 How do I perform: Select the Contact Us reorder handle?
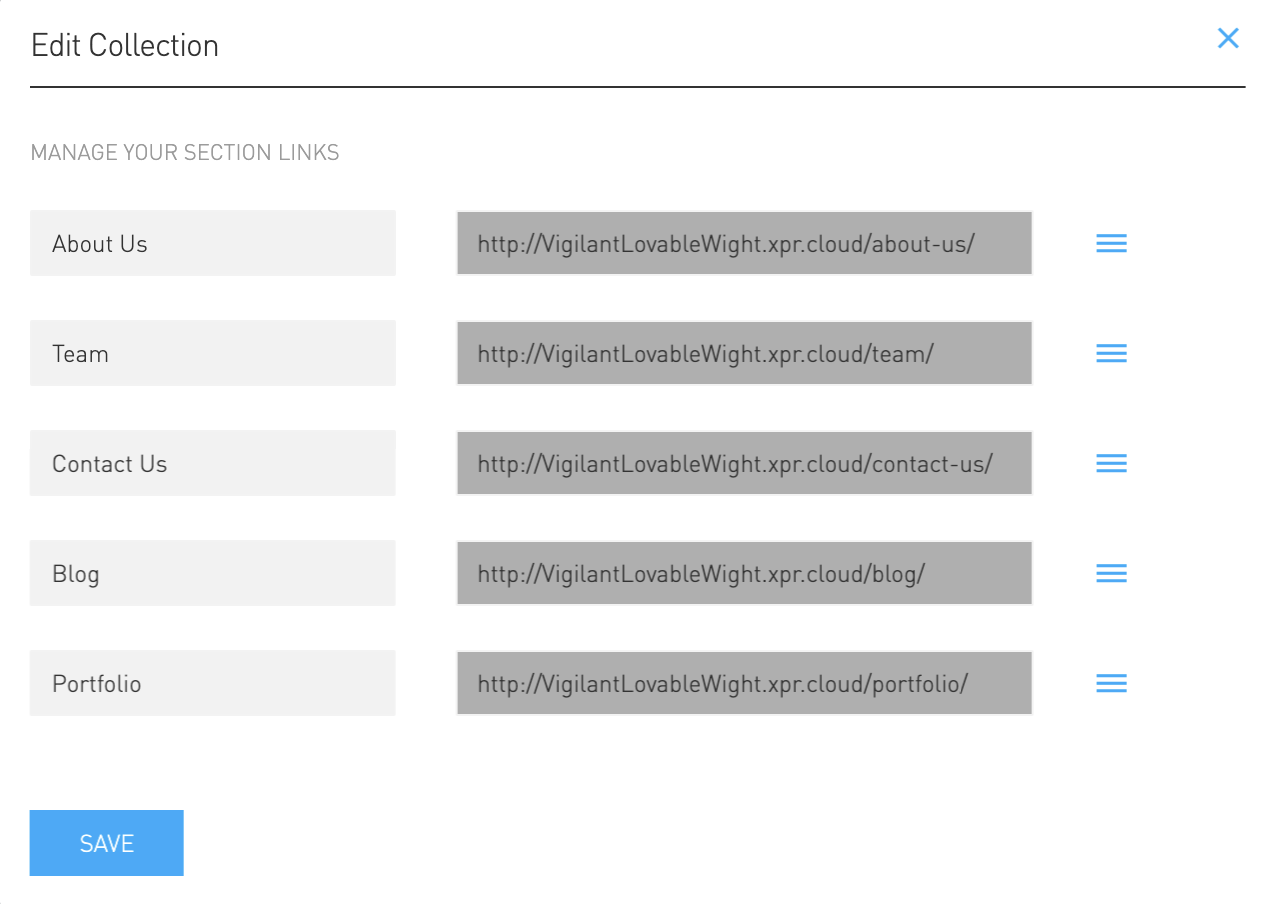tap(1111, 463)
